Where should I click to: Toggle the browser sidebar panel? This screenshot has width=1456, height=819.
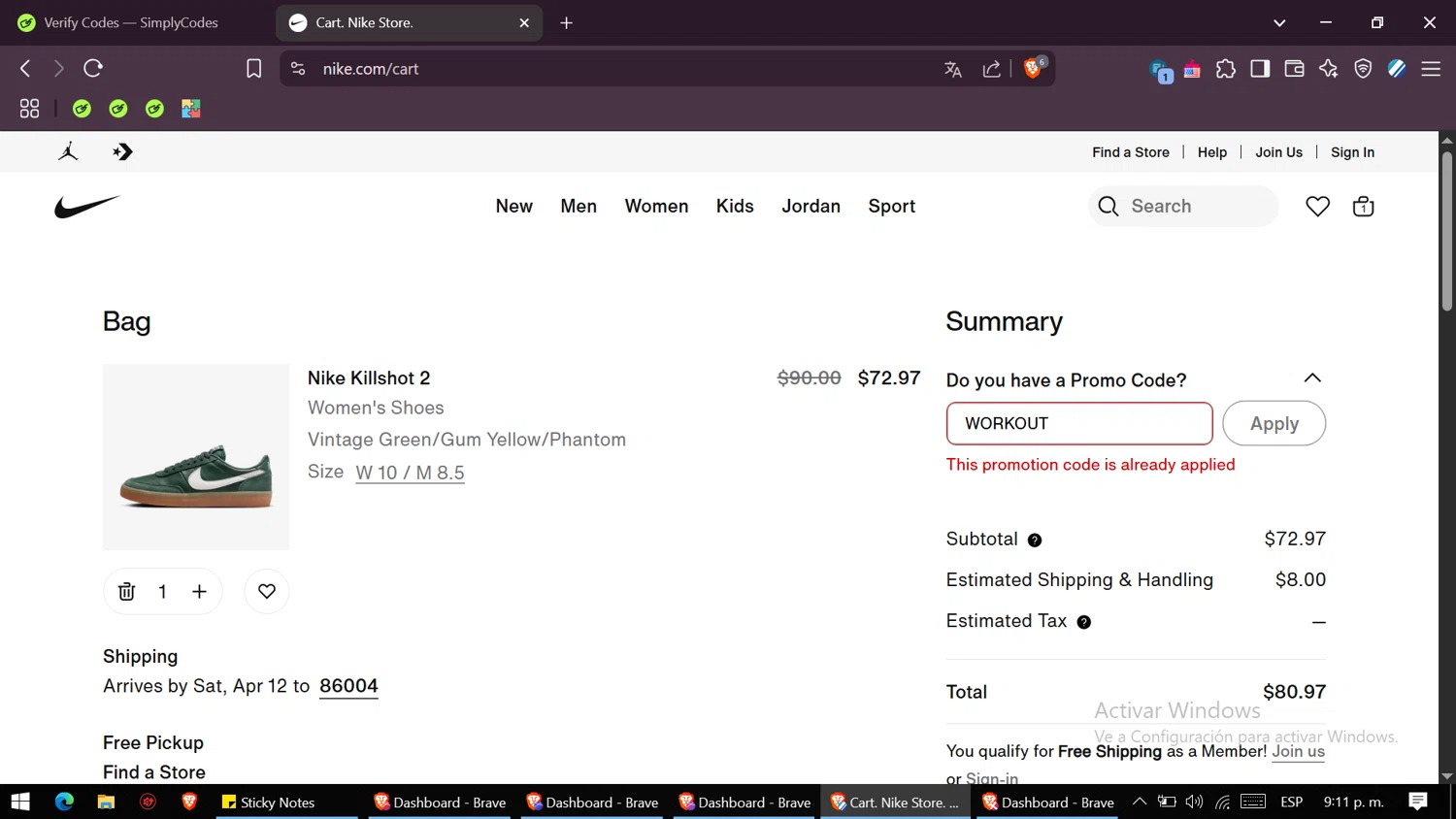[1260, 69]
